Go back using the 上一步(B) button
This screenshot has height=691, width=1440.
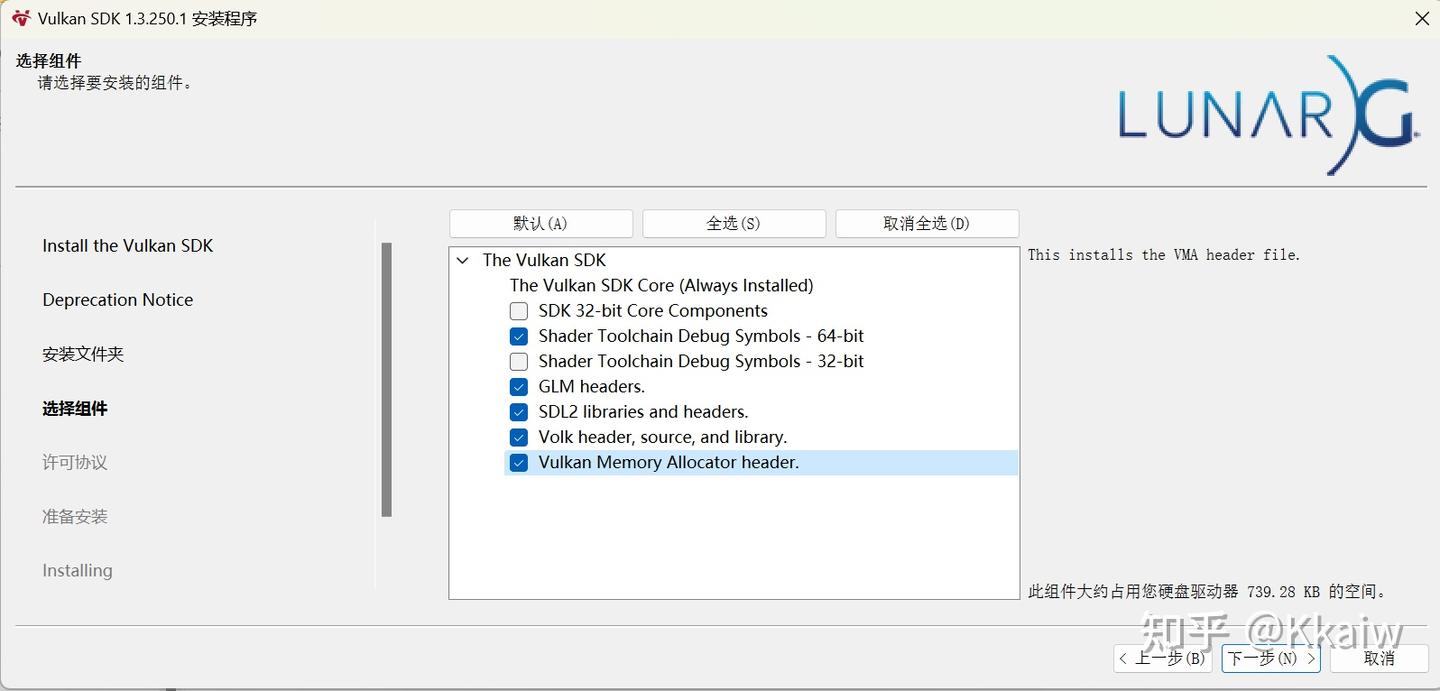click(1163, 658)
